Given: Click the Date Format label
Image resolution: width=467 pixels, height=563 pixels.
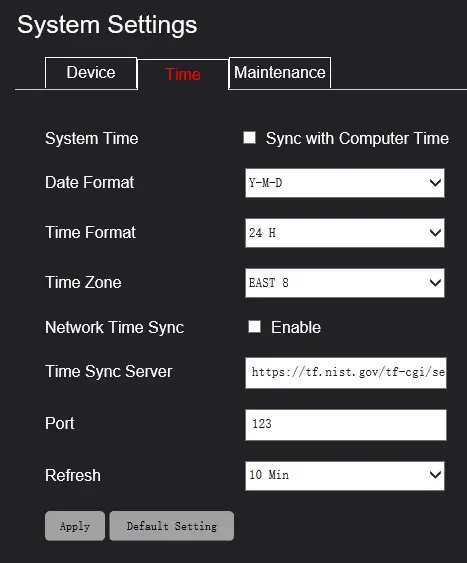Looking at the screenshot, I should (x=89, y=182).
